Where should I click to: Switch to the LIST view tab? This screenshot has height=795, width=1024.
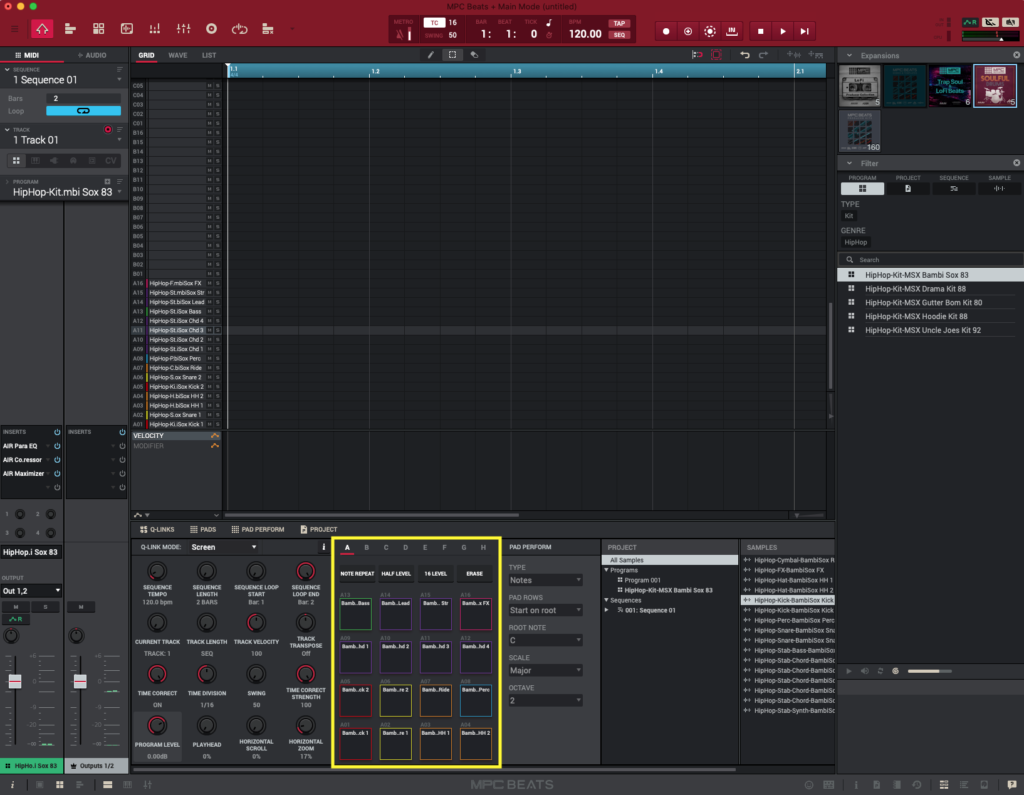click(208, 56)
